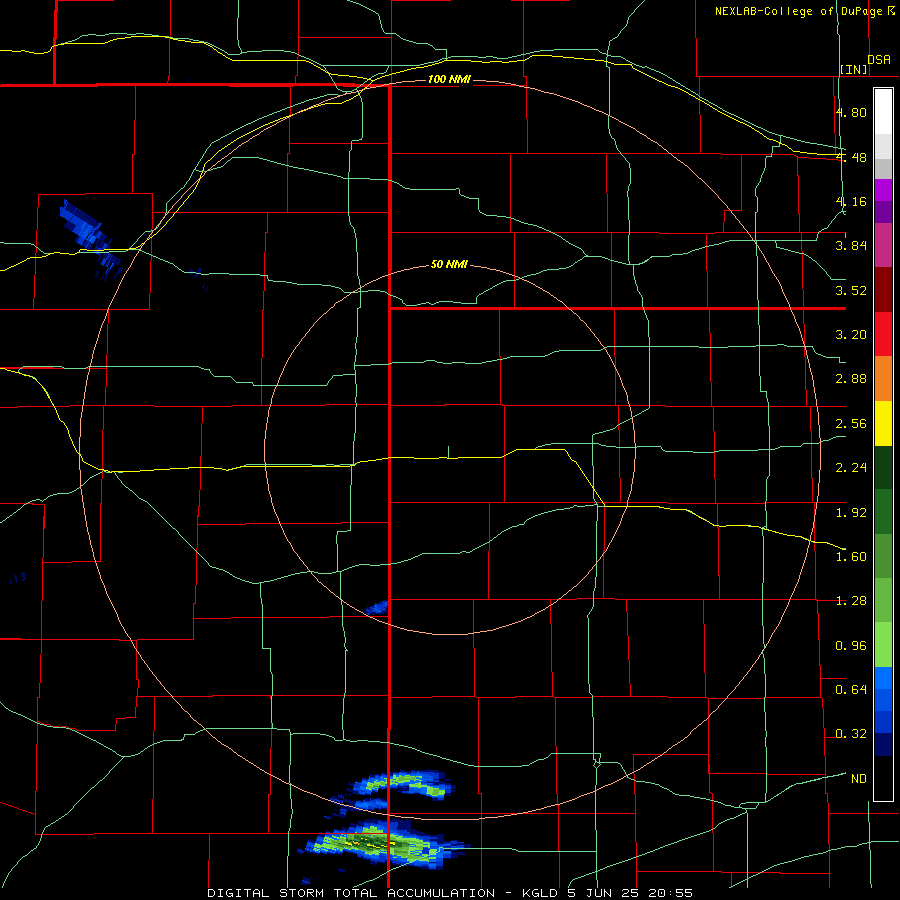Click the NEXLAB-College of DuPage label
Image resolution: width=900 pixels, height=900 pixels.
(x=798, y=11)
